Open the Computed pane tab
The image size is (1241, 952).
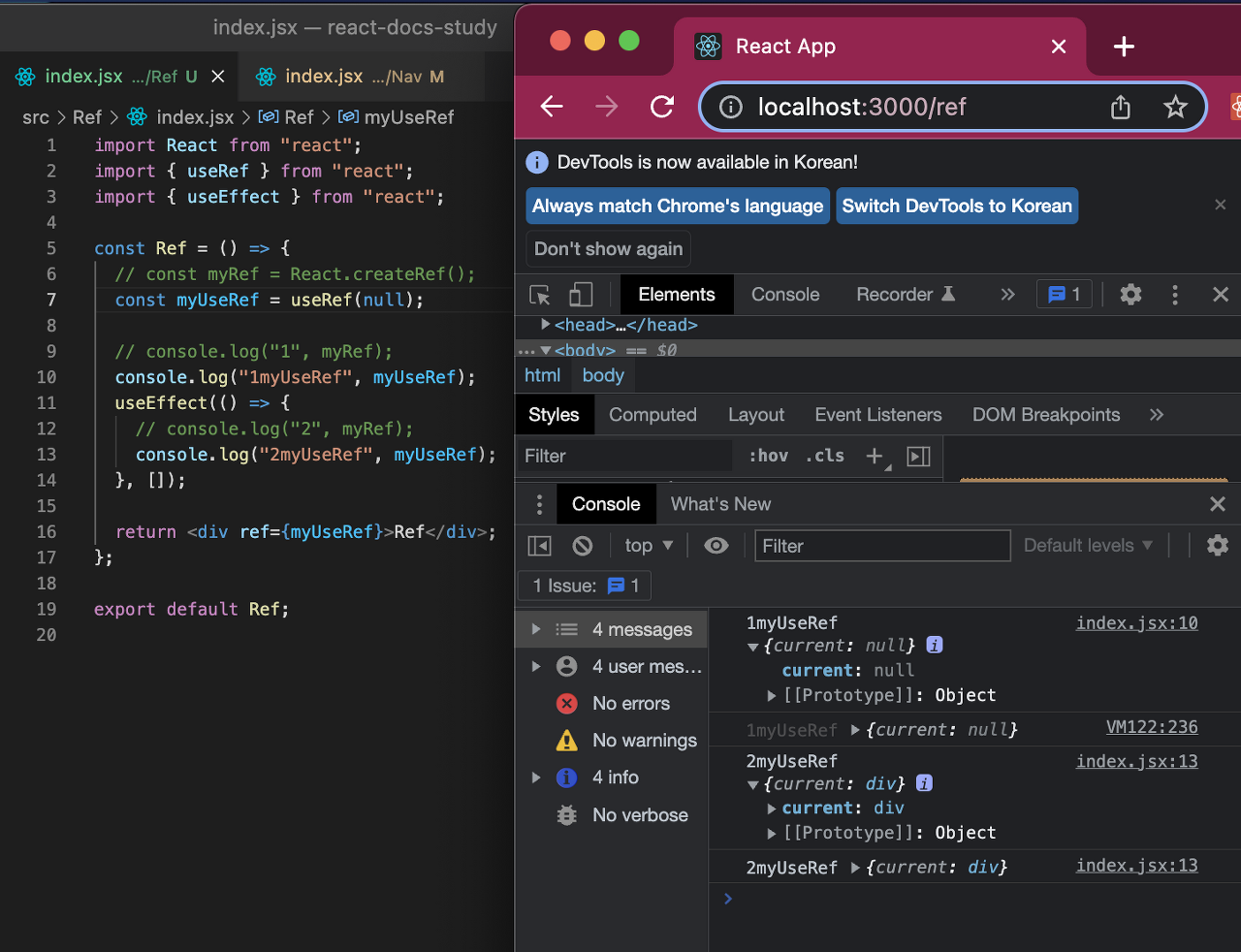pos(652,415)
